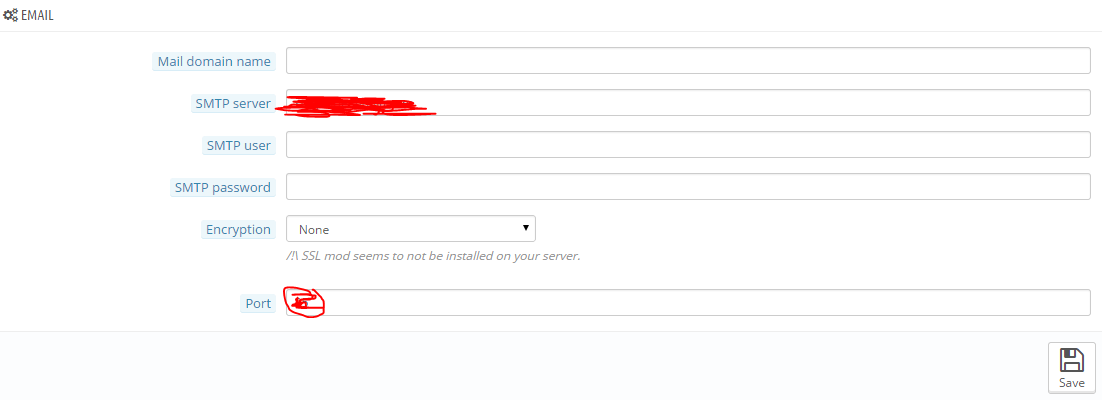1102x400 pixels.
Task: Click the Port label
Action: 258,304
